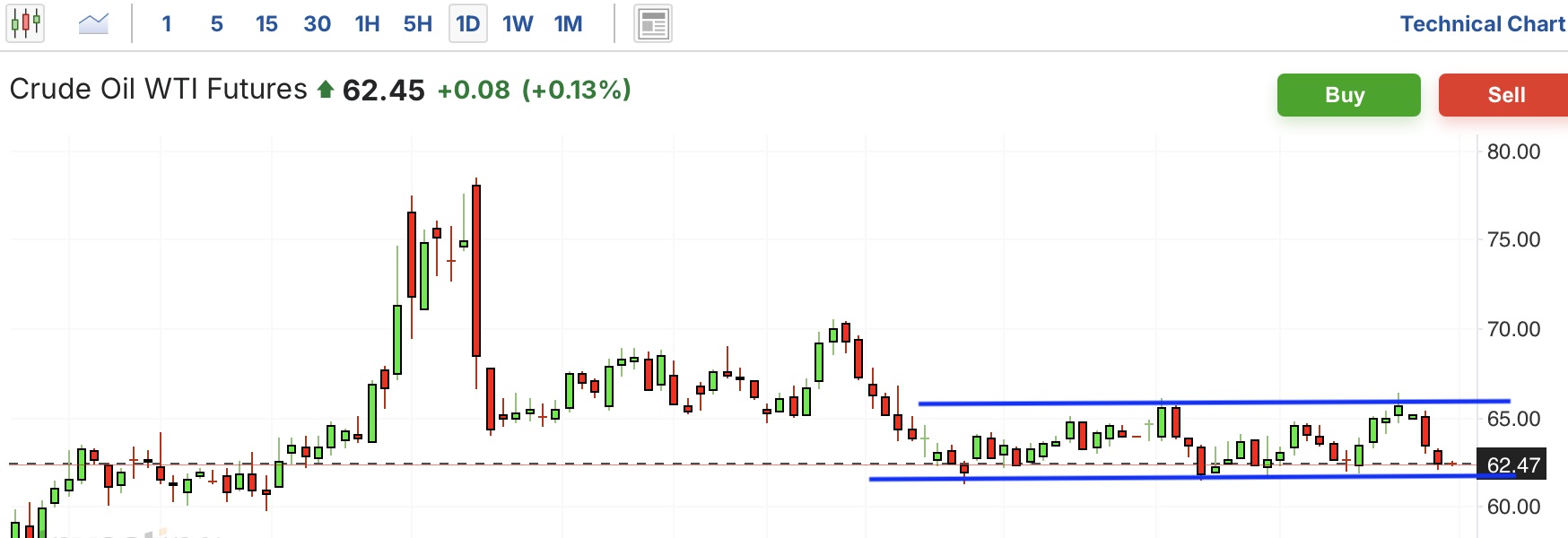Select the 1D timeframe

click(x=468, y=24)
